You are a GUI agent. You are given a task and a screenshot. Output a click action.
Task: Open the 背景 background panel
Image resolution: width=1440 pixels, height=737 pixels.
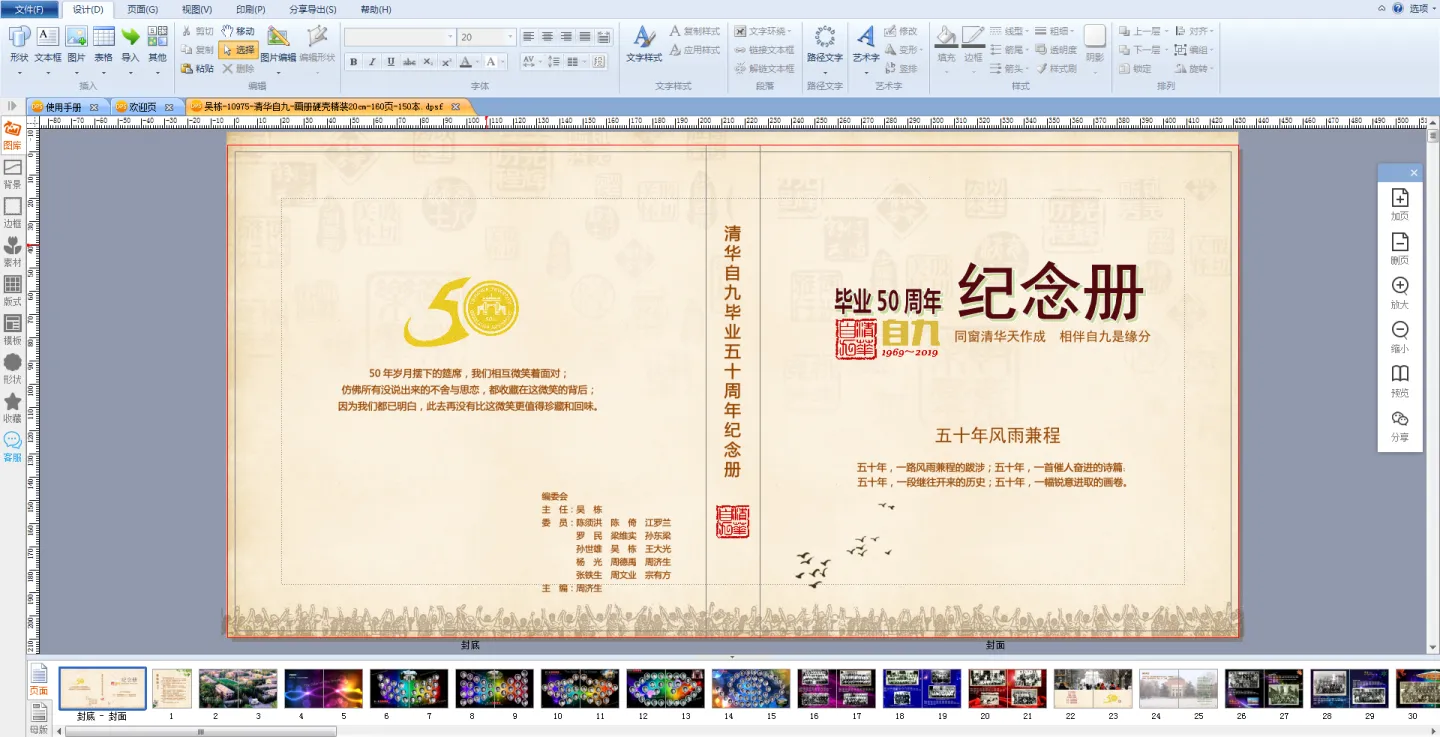[12, 175]
